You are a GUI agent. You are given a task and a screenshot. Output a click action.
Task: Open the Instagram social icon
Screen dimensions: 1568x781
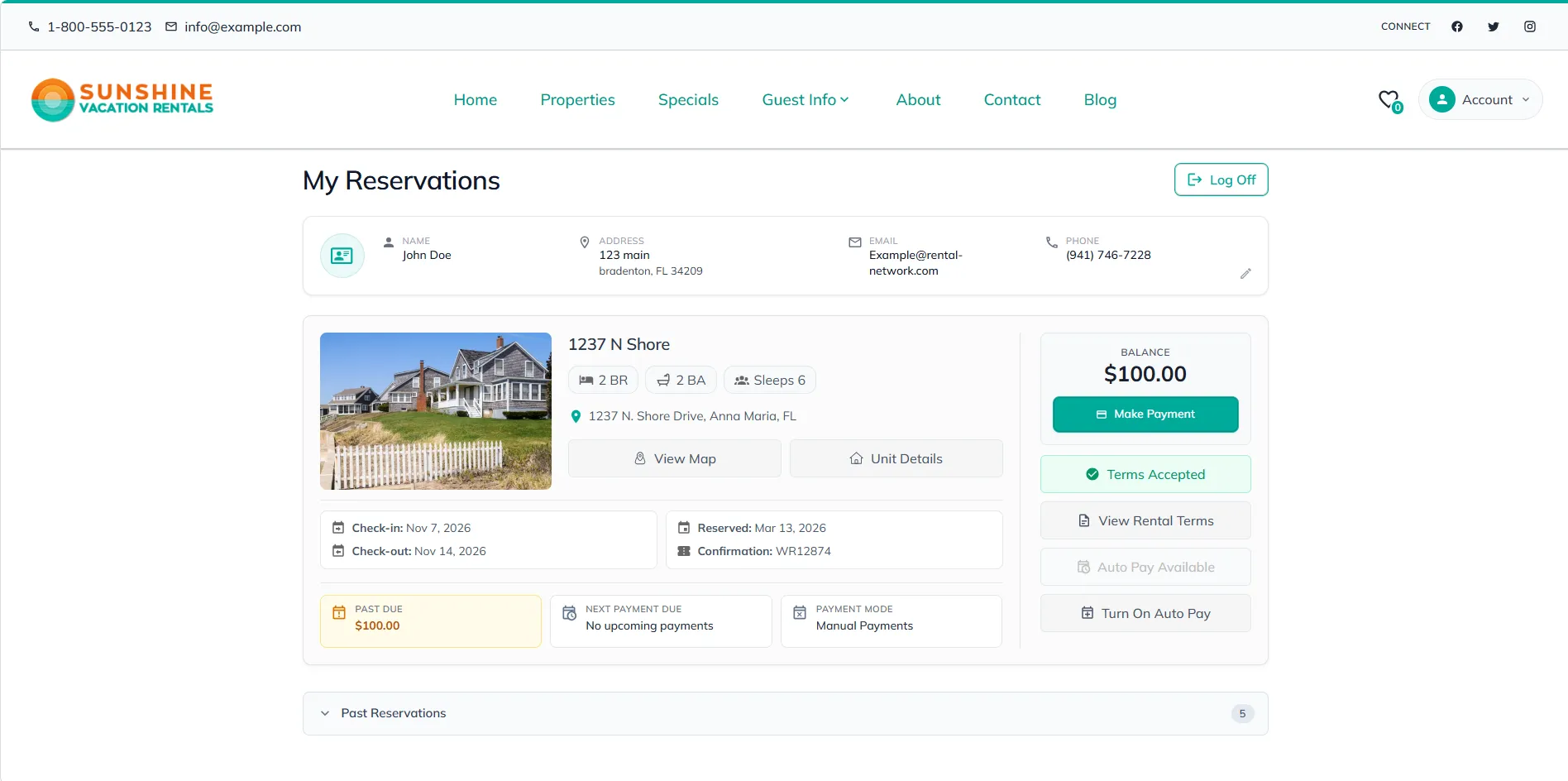click(x=1530, y=26)
